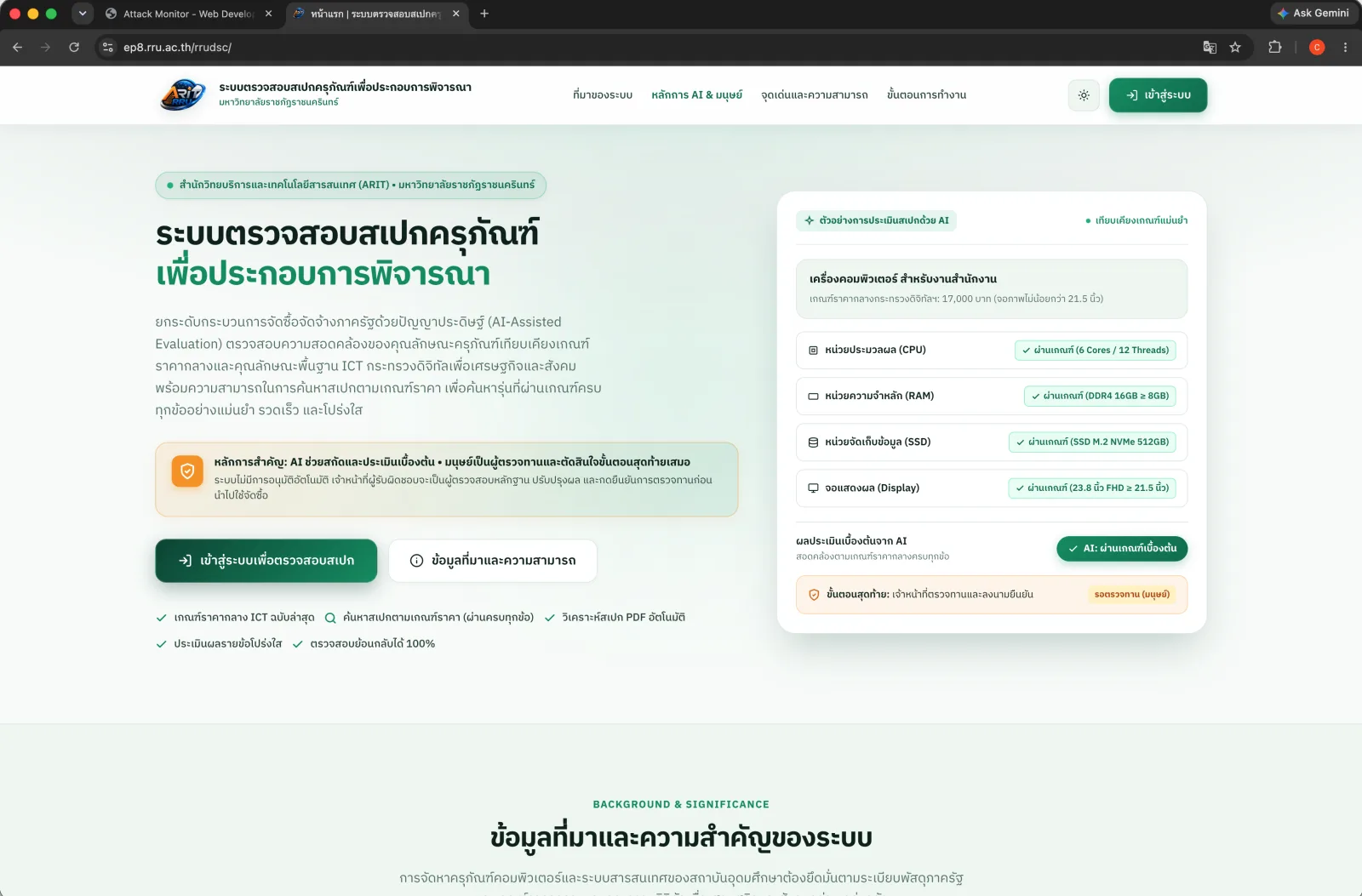
Task: Click the รอตรวจทาน (มนุษย์) orange badge
Action: point(1131,595)
